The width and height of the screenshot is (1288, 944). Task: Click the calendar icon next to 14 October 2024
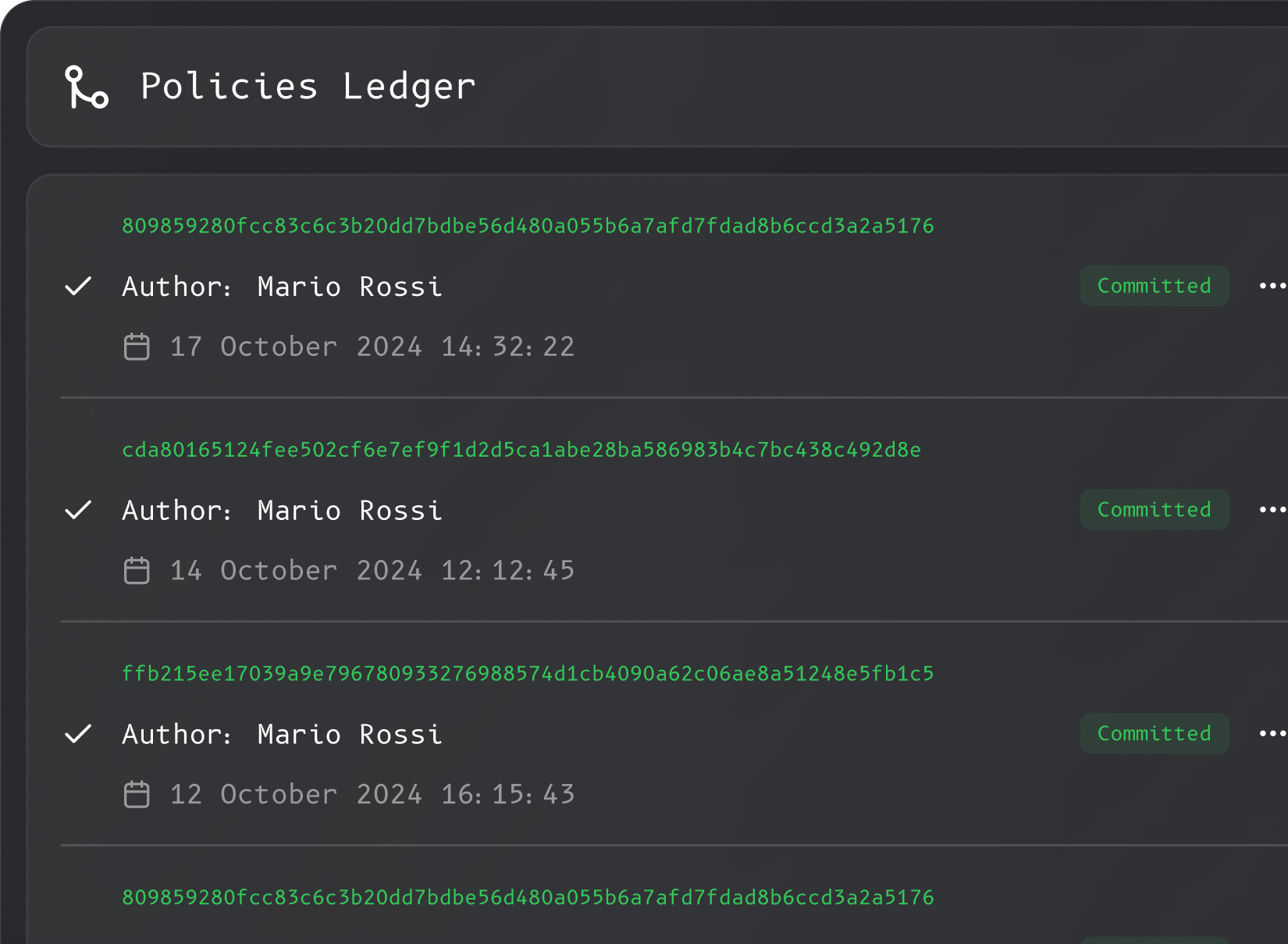[137, 570]
